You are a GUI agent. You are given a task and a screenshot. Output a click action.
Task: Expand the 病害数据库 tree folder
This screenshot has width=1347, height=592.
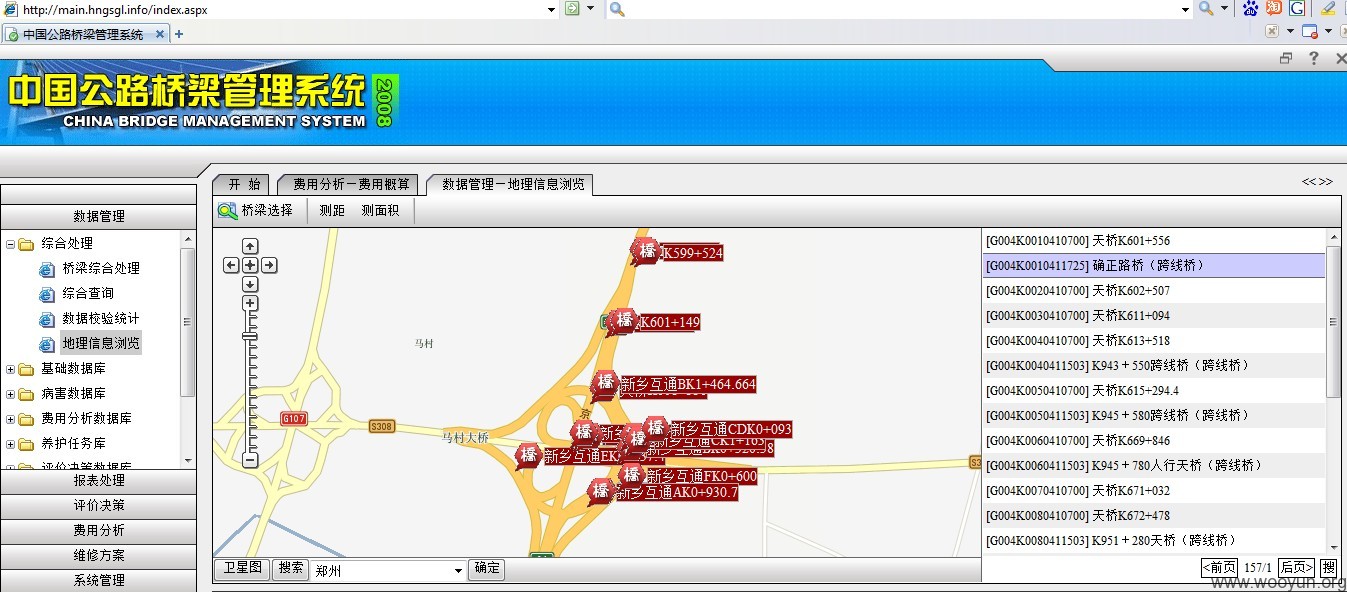(x=10, y=393)
